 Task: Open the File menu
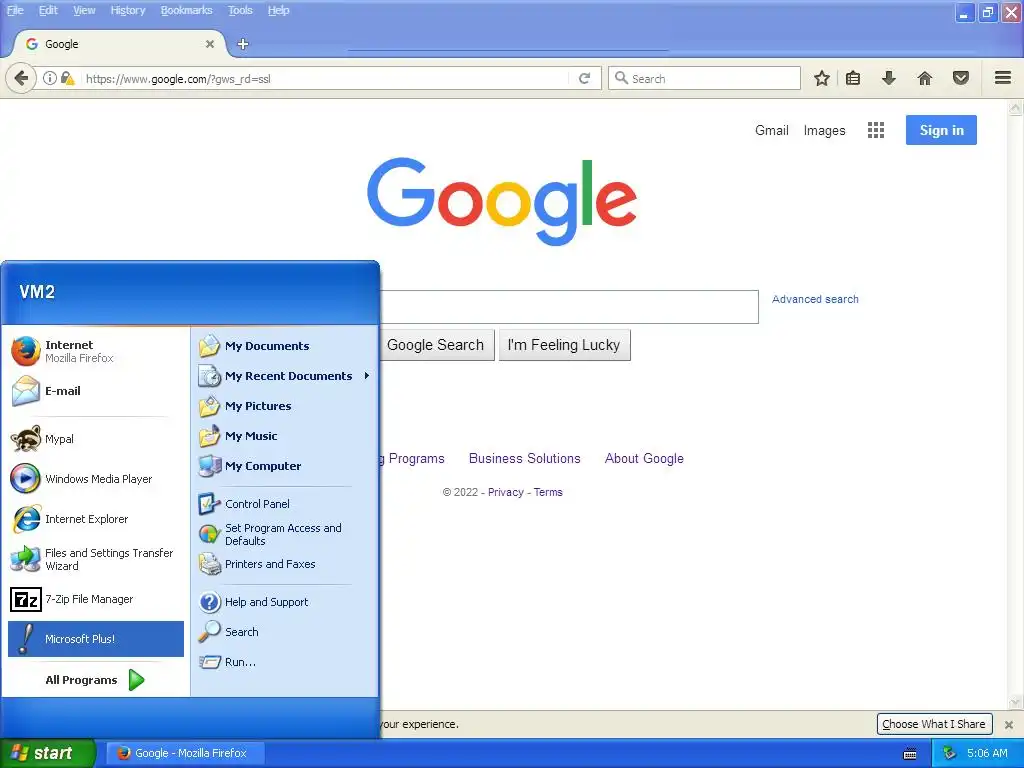pos(15,10)
